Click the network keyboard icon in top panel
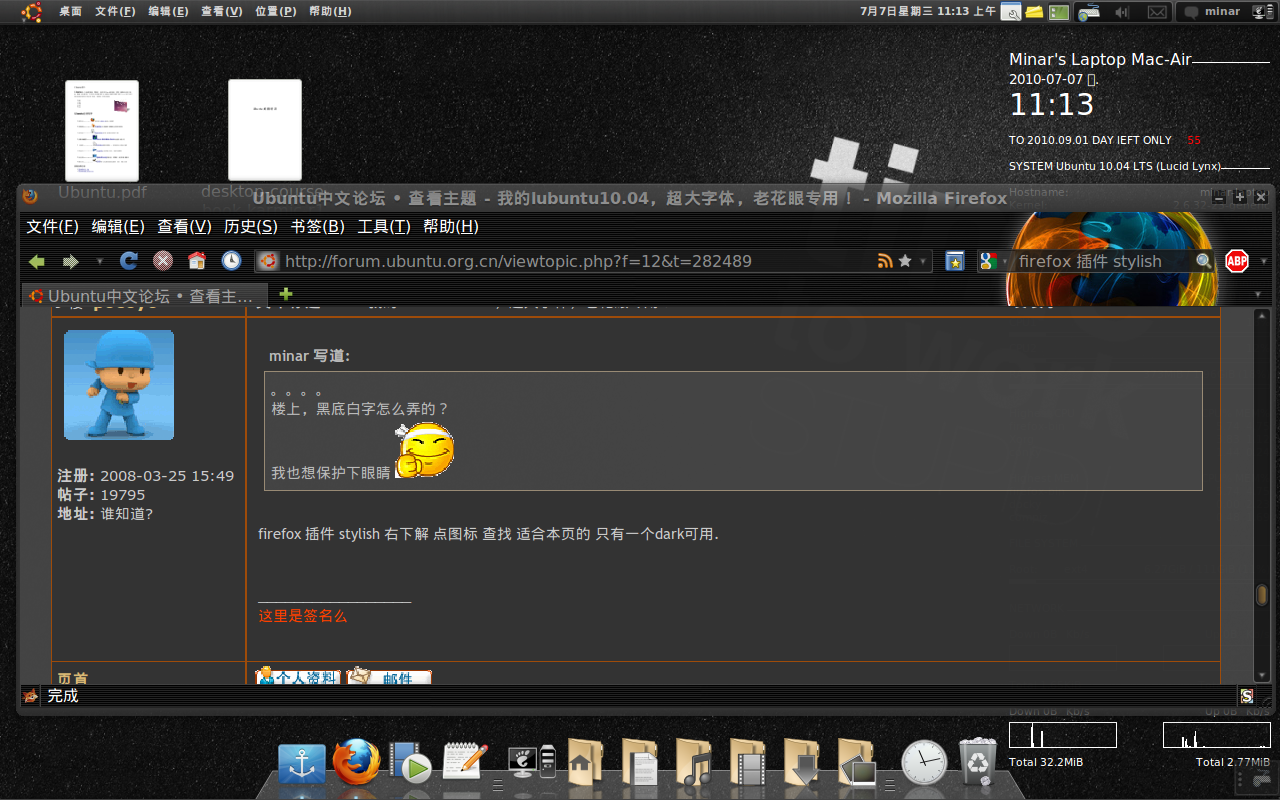The width and height of the screenshot is (1280, 800). [x=1089, y=12]
